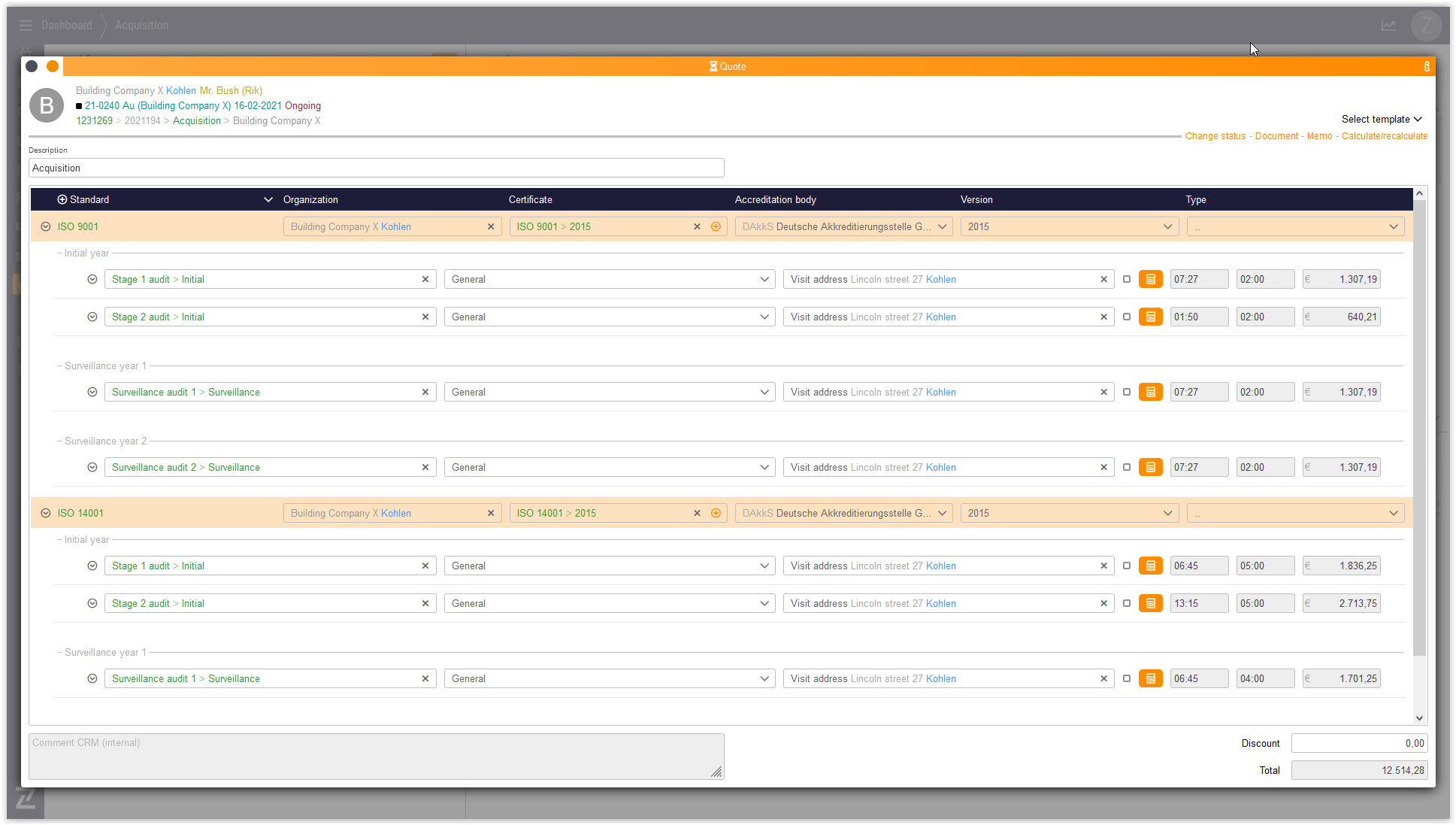The image size is (1456, 825).
Task: Click the orange plus icon next to ISO 9001 > 2015 certificate
Action: point(716,226)
